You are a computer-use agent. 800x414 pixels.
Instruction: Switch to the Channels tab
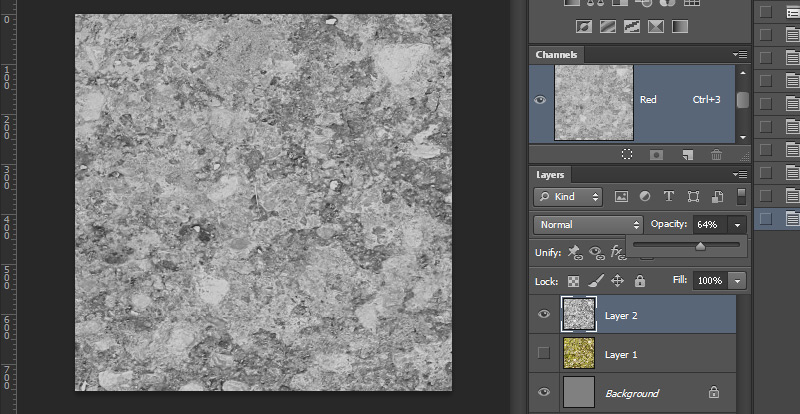(556, 55)
